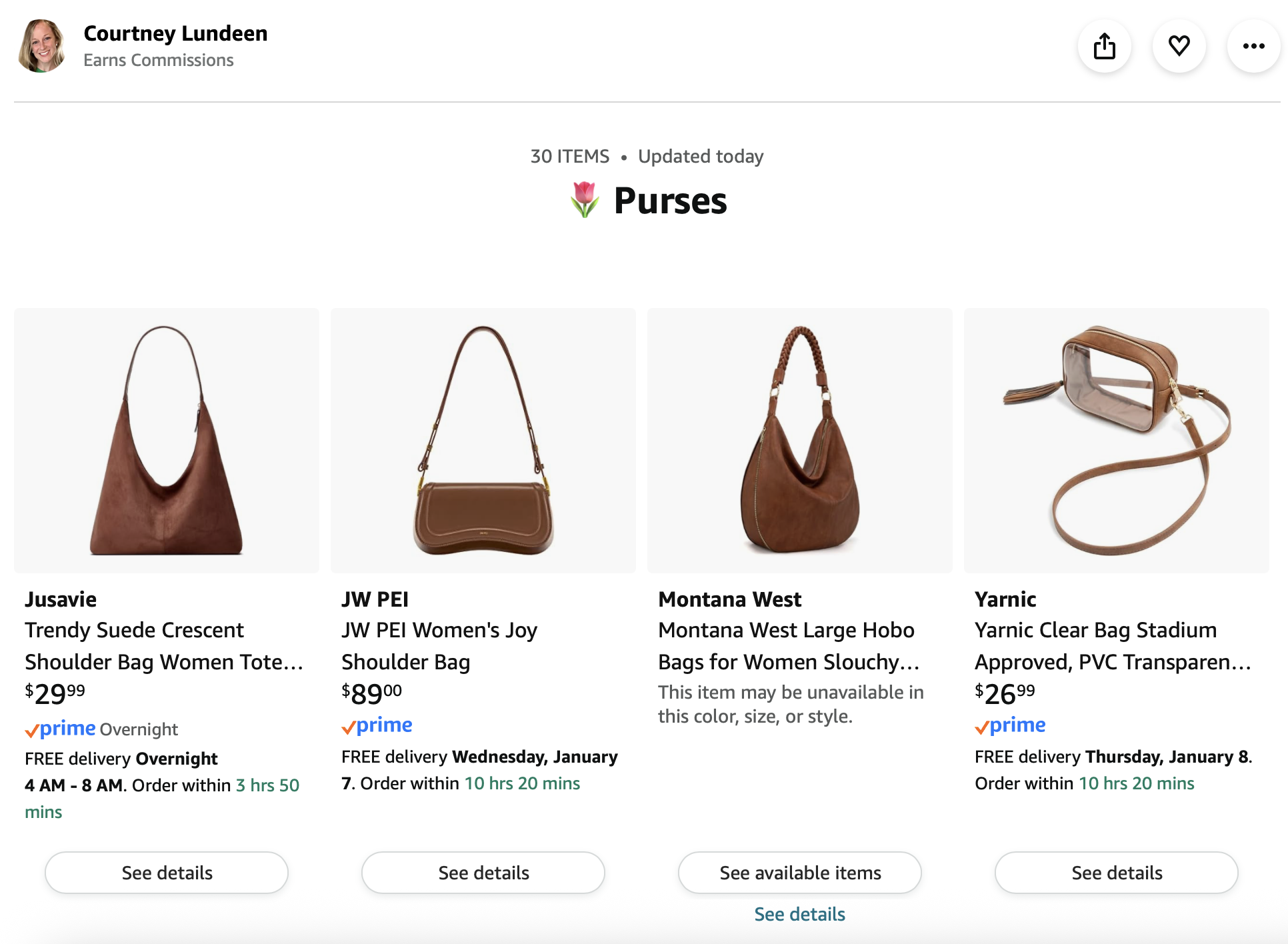Image resolution: width=1288 pixels, height=944 pixels.
Task: Click the prime logo under Yarnic price
Action: (1011, 725)
